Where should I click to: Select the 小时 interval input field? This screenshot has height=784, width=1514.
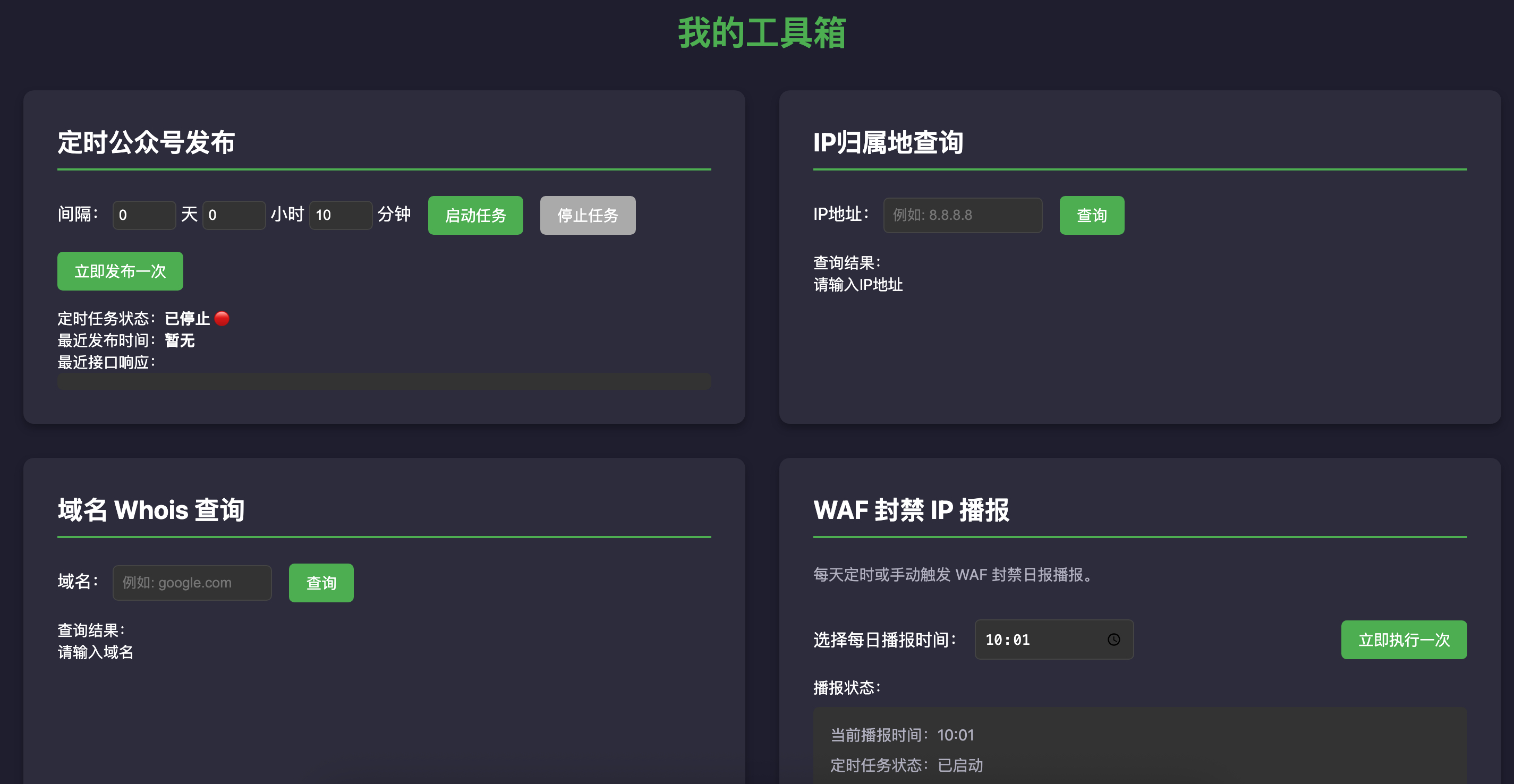coord(234,215)
